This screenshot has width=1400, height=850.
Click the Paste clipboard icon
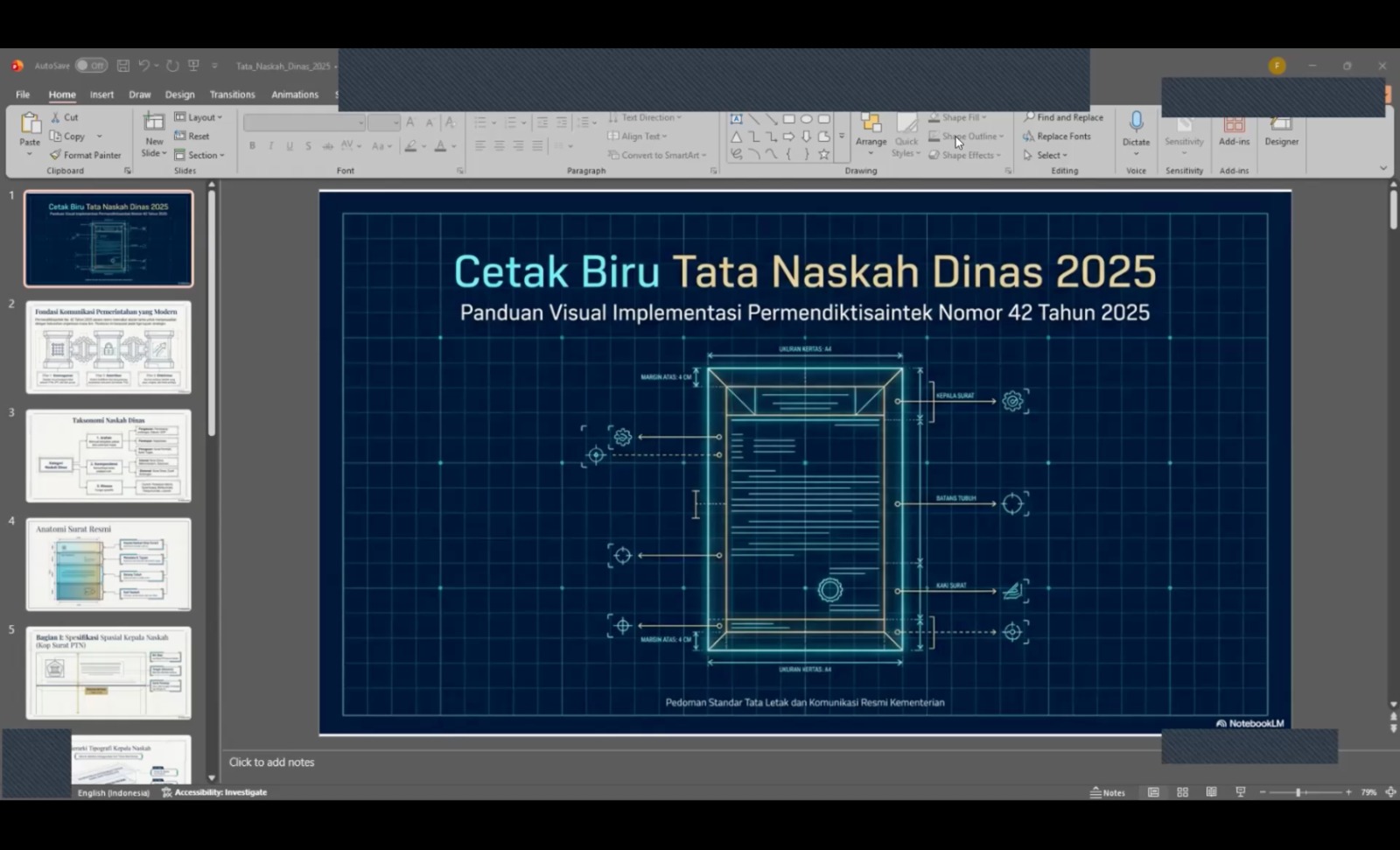coord(30,123)
